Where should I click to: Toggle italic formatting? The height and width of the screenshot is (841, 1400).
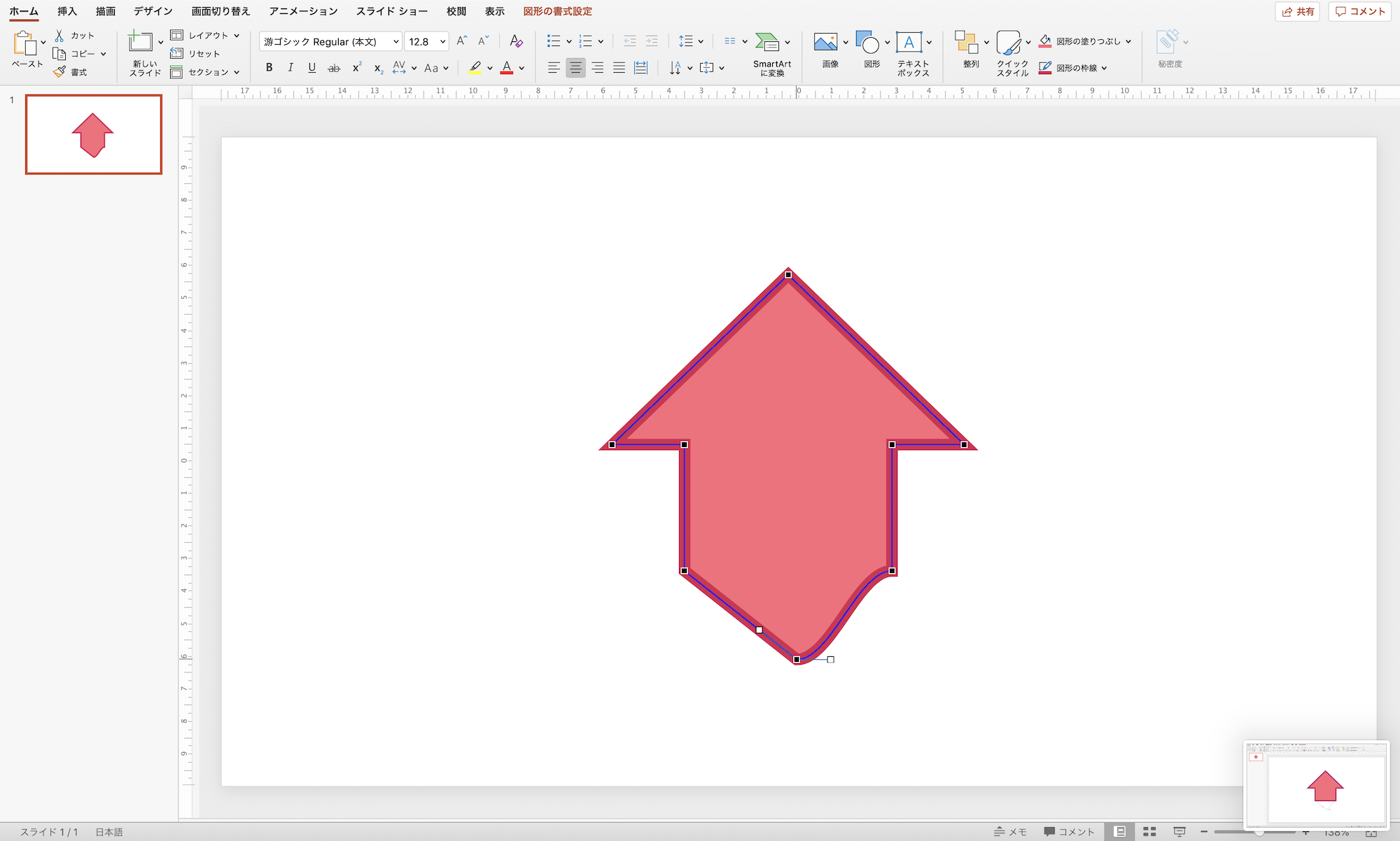coord(290,68)
